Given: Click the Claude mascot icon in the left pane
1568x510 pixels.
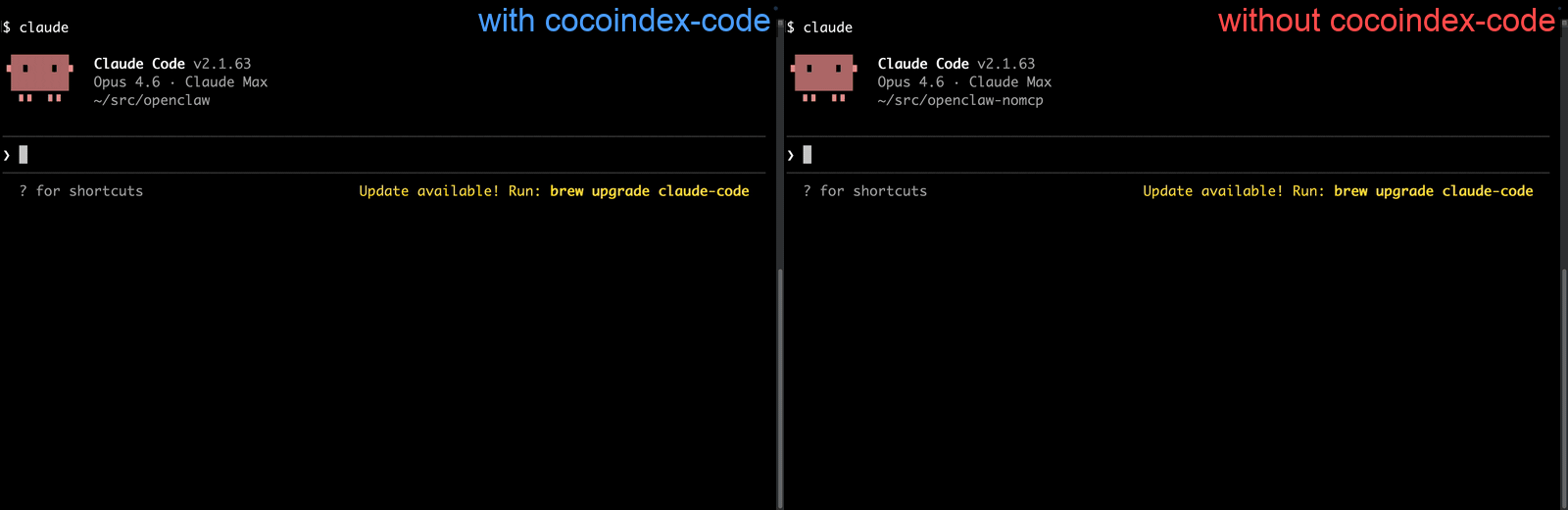Looking at the screenshot, I should (x=39, y=76).
